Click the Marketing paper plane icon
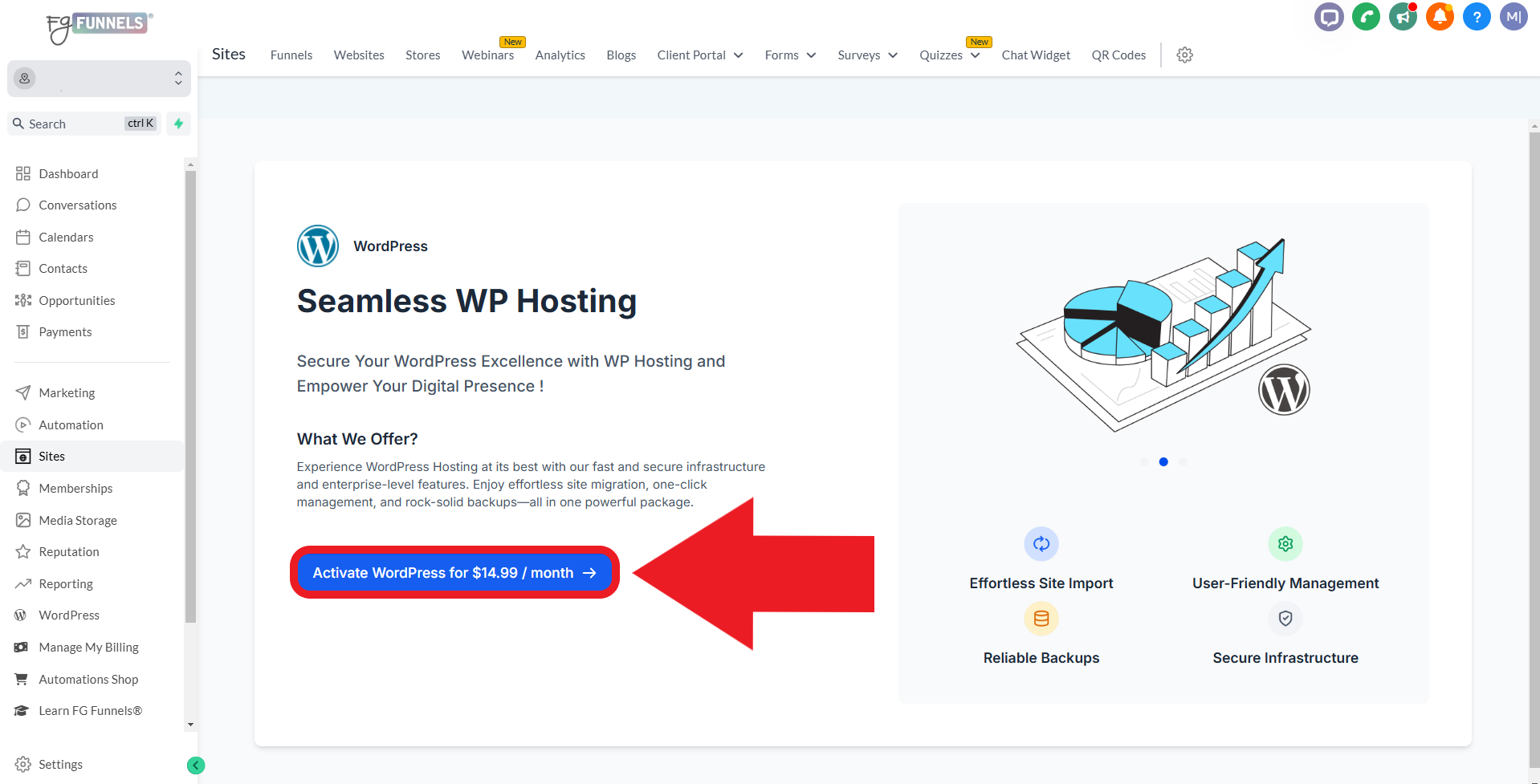 [23, 392]
